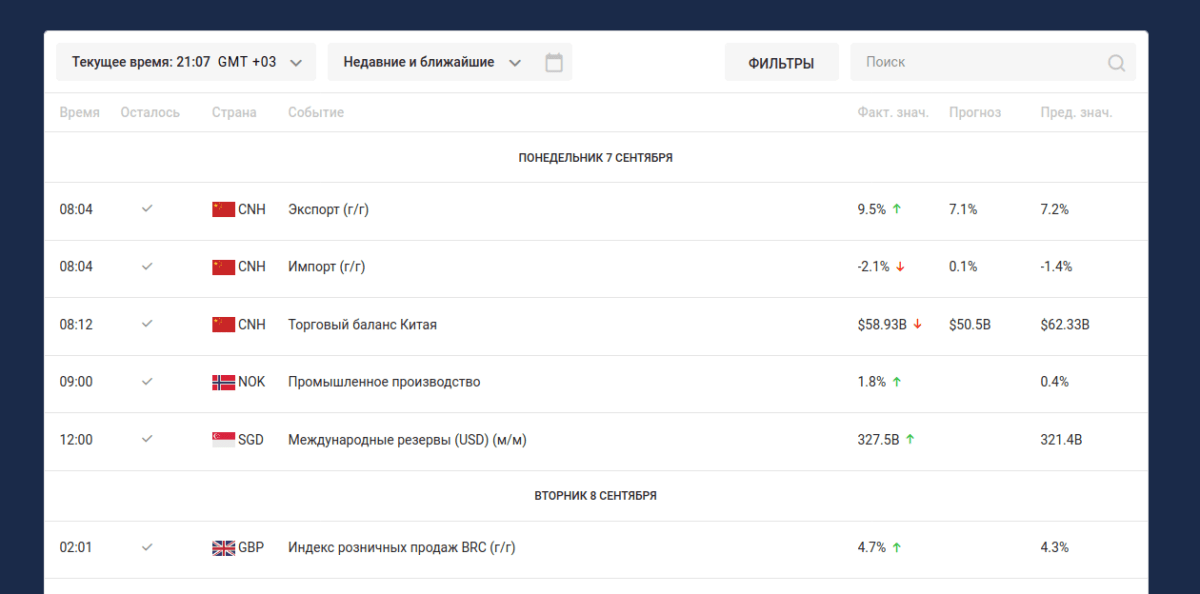Click the Время column header
Image resolution: width=1200 pixels, height=594 pixels.
79,113
